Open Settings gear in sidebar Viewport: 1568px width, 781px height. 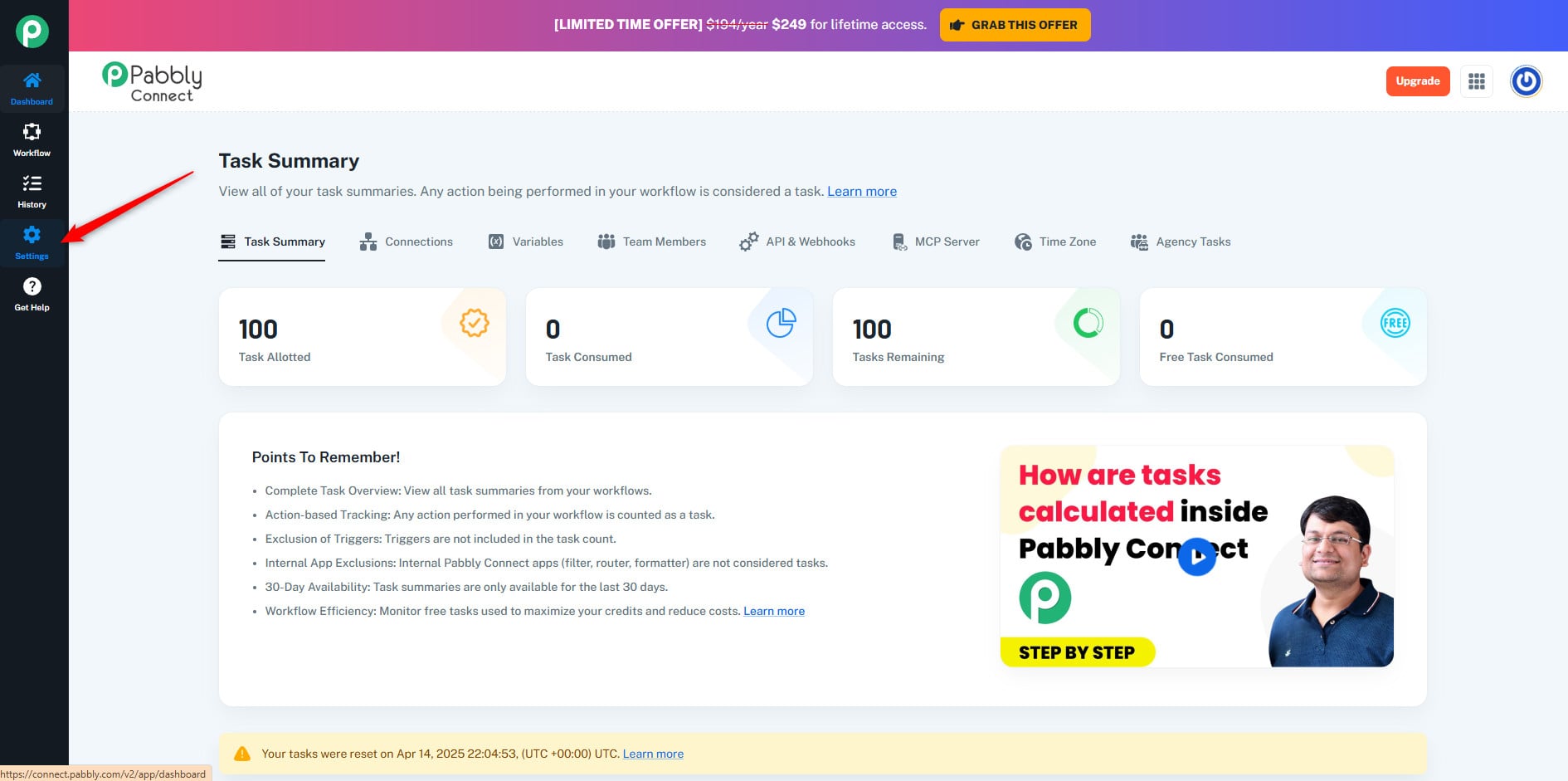click(x=32, y=242)
